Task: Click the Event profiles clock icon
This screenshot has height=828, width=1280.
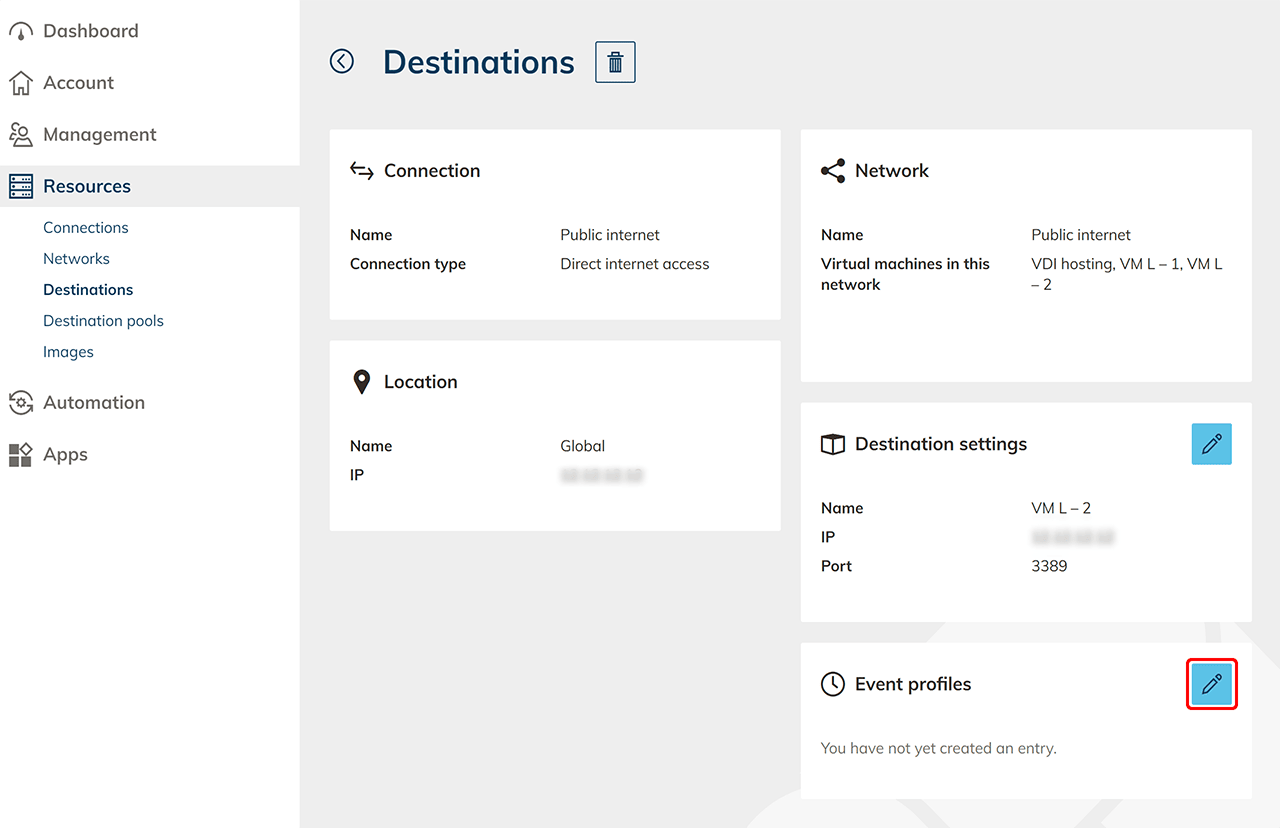Action: point(832,684)
